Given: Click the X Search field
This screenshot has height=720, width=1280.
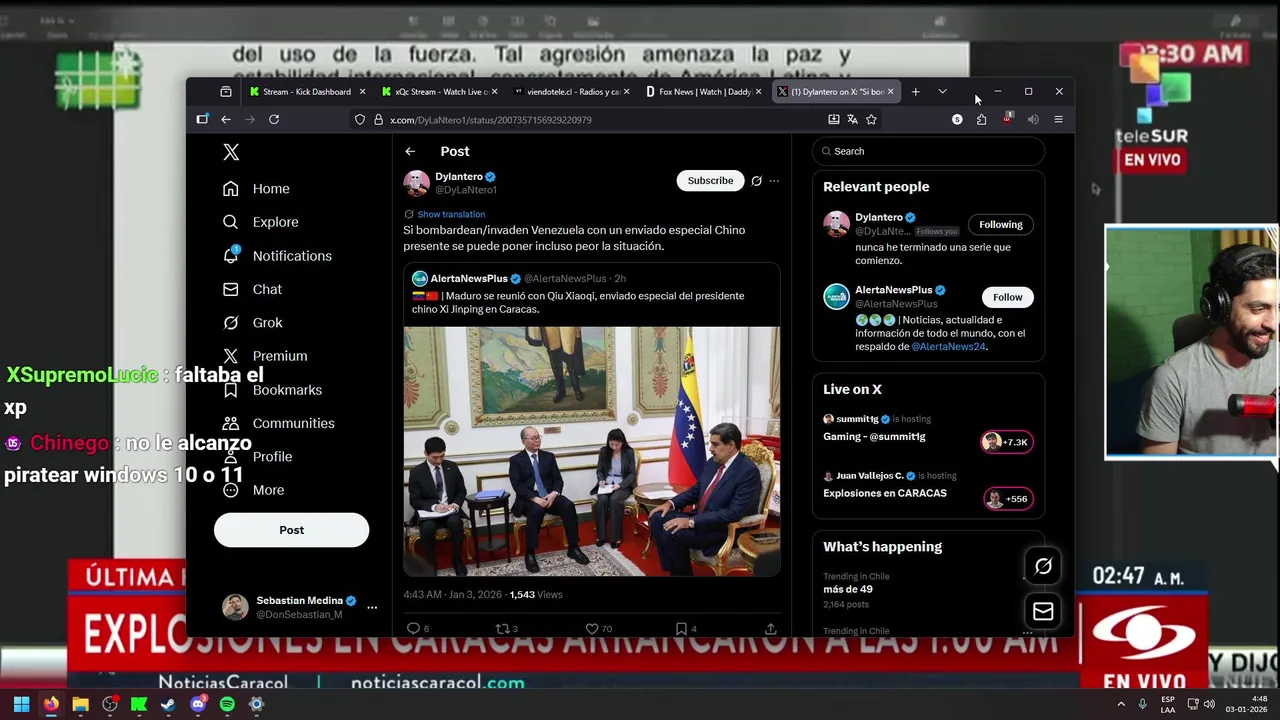Looking at the screenshot, I should [x=929, y=151].
